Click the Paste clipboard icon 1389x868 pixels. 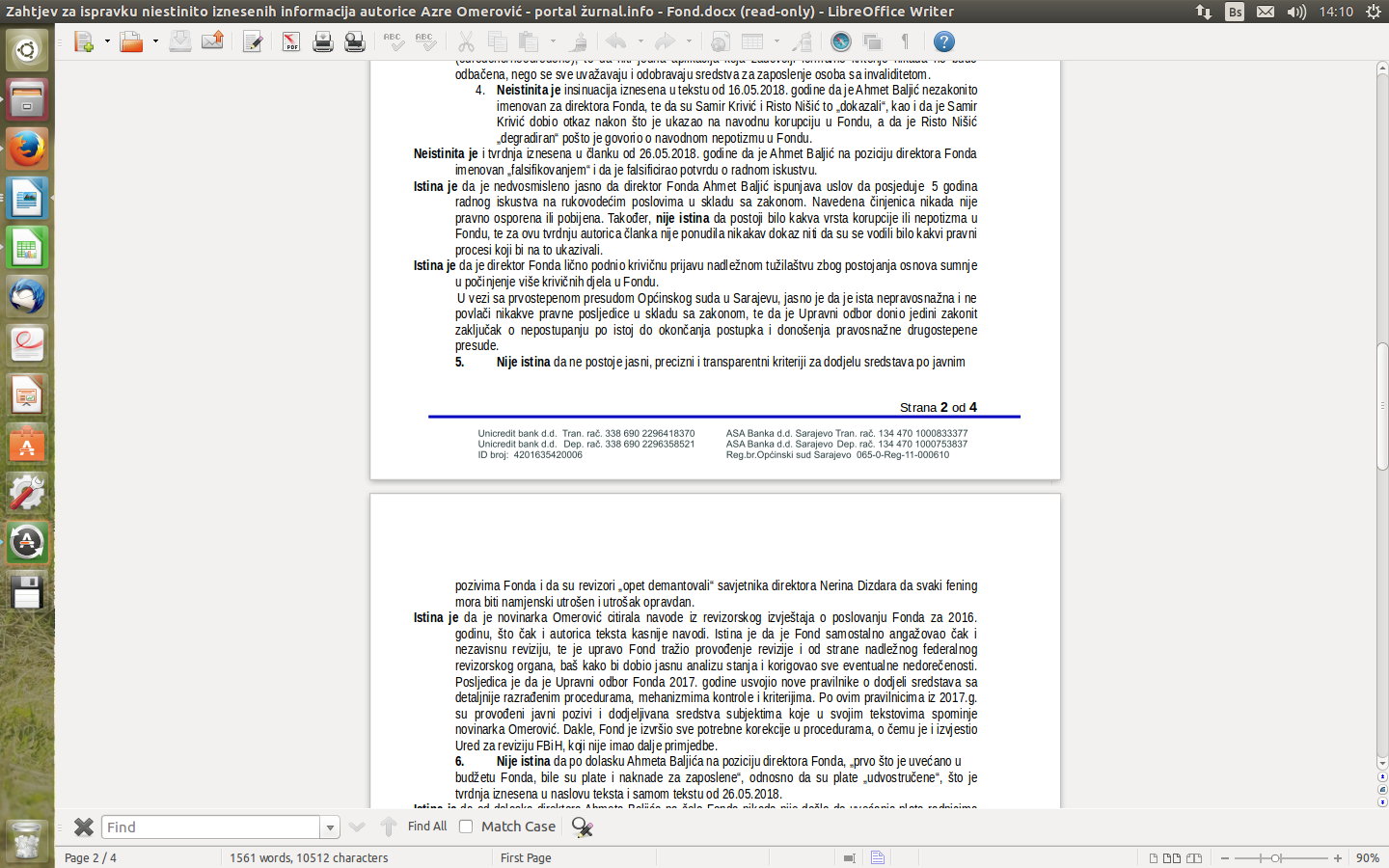coord(529,41)
